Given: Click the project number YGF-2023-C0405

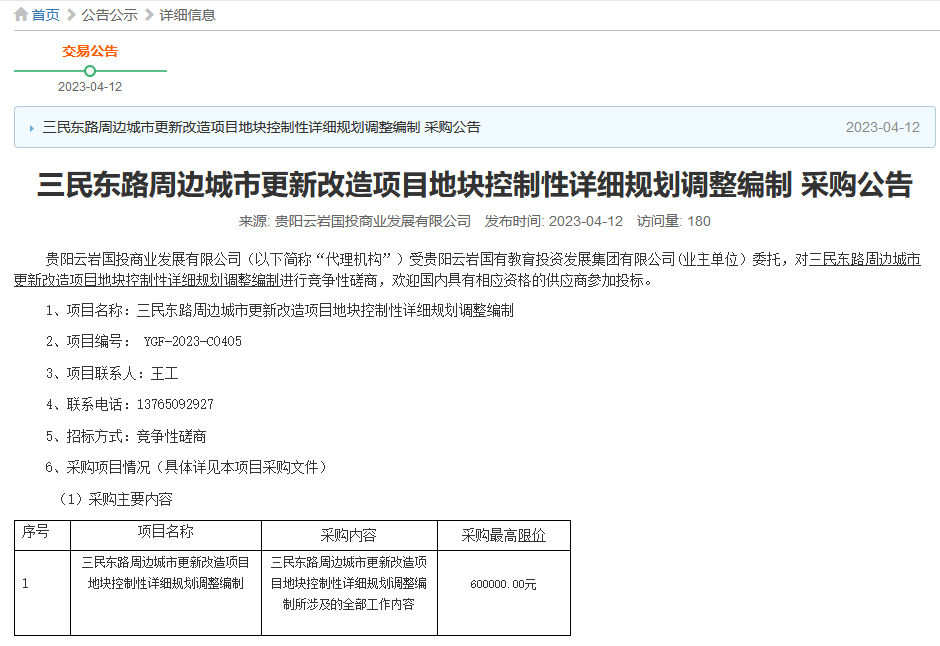Looking at the screenshot, I should (192, 342).
